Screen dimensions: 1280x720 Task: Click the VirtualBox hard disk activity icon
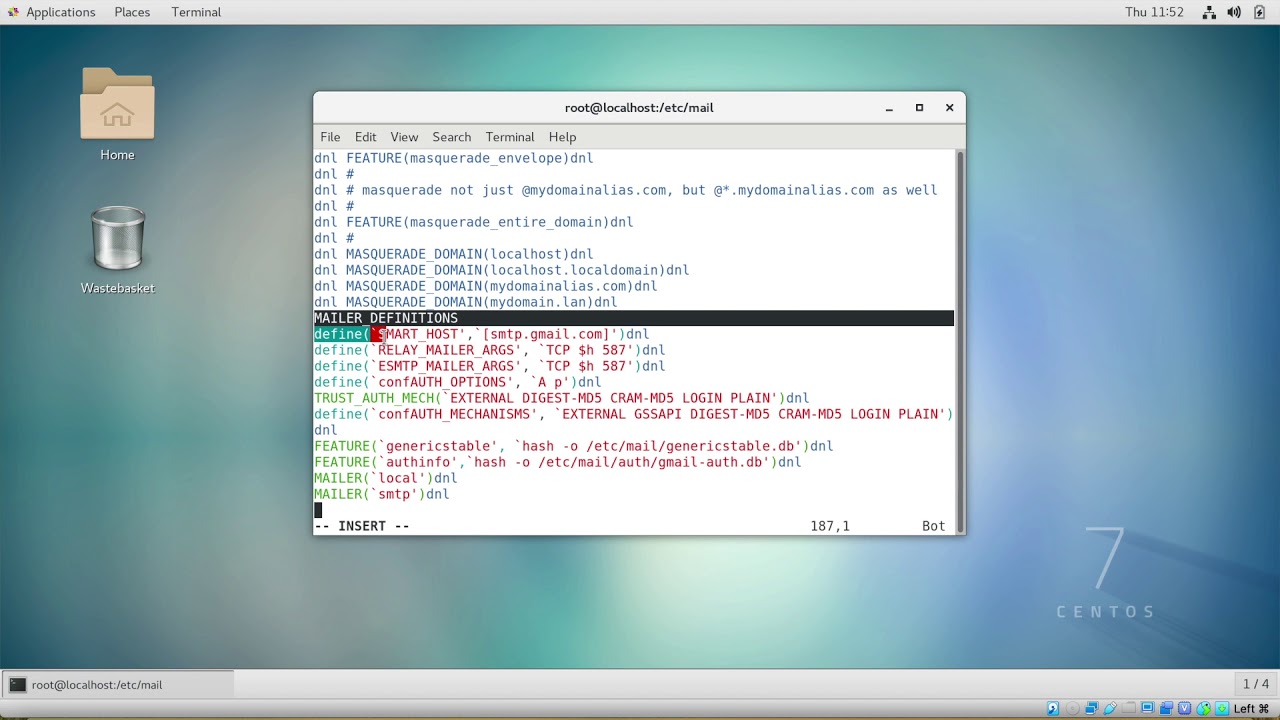1053,709
